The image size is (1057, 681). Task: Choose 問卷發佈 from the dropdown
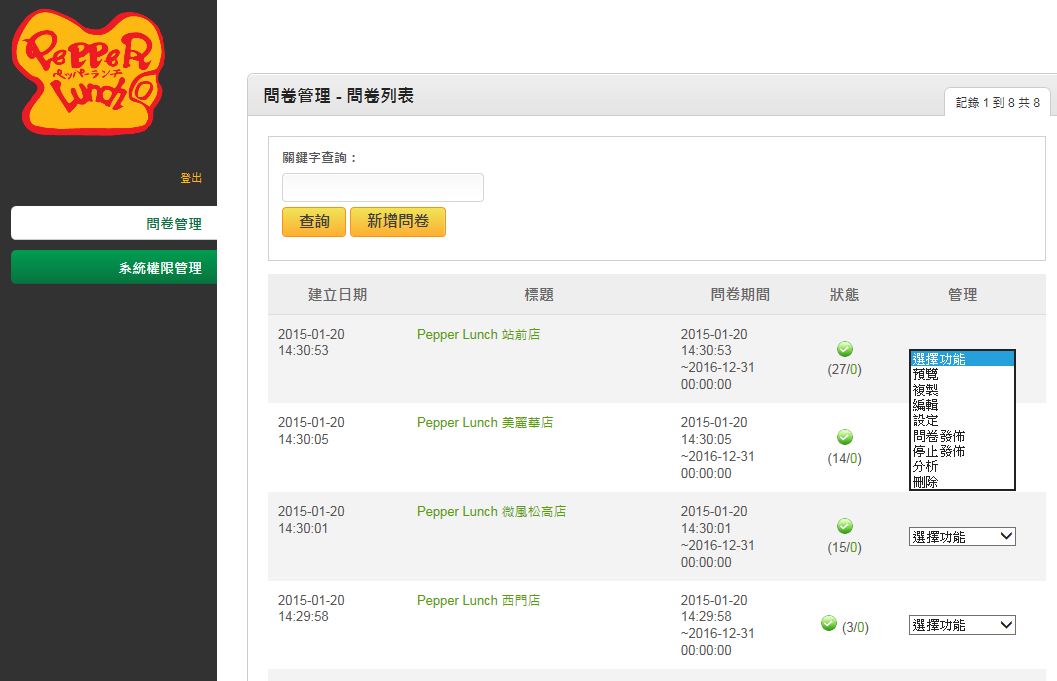[x=962, y=436]
